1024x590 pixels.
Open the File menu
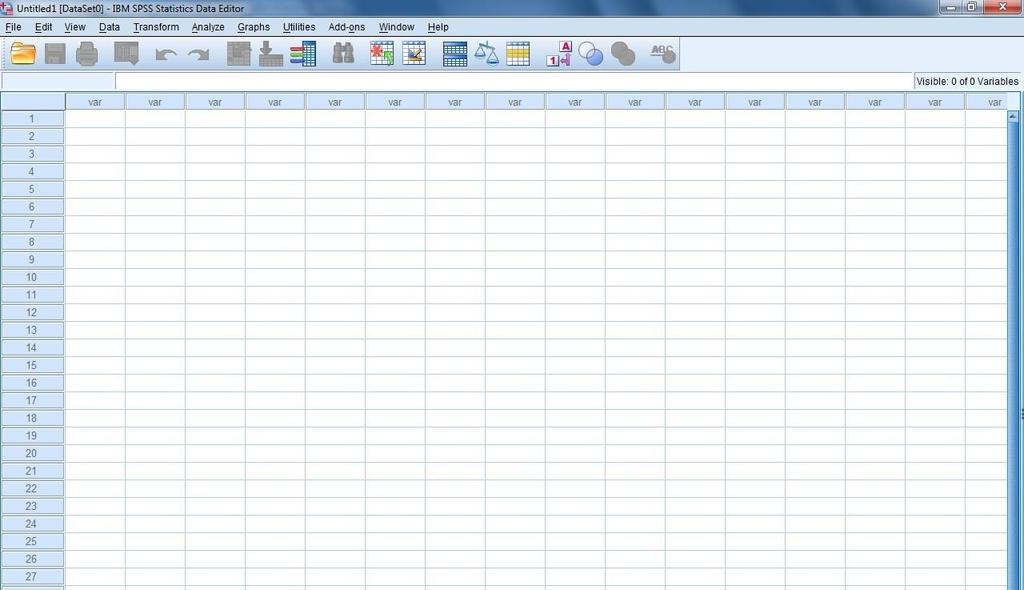(13, 27)
